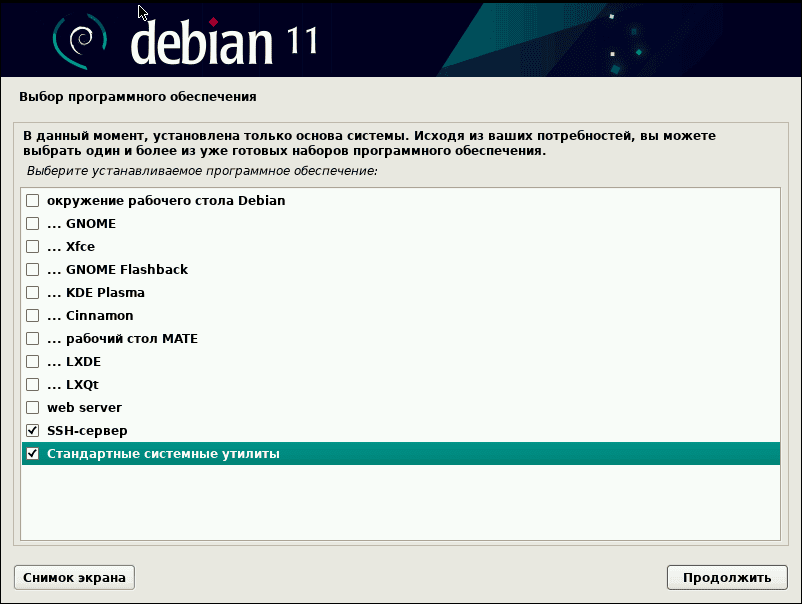Select the '... Xfce' row text
Image resolution: width=802 pixels, height=604 pixels.
tap(71, 247)
